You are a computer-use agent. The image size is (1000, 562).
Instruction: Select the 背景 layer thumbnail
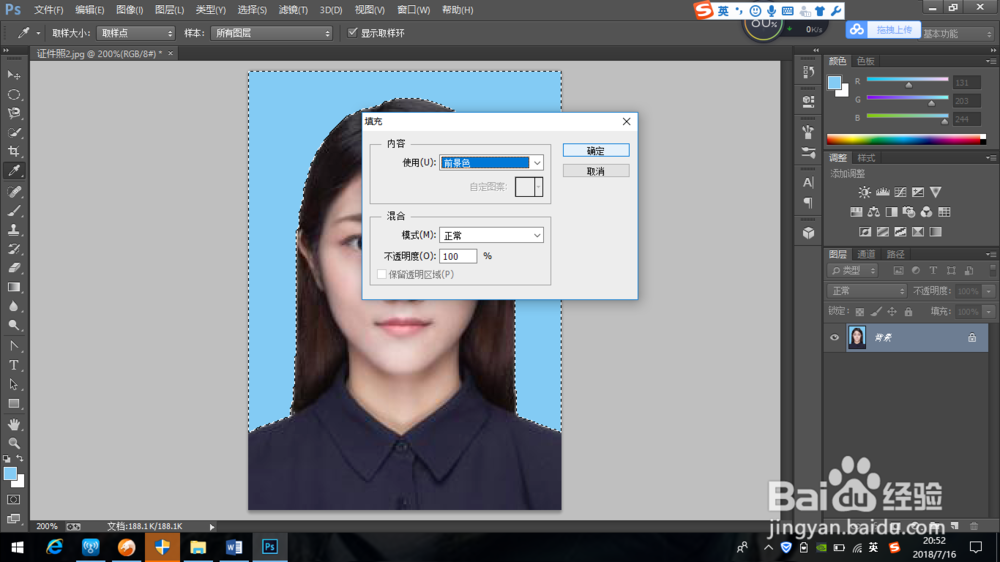[x=857, y=337]
